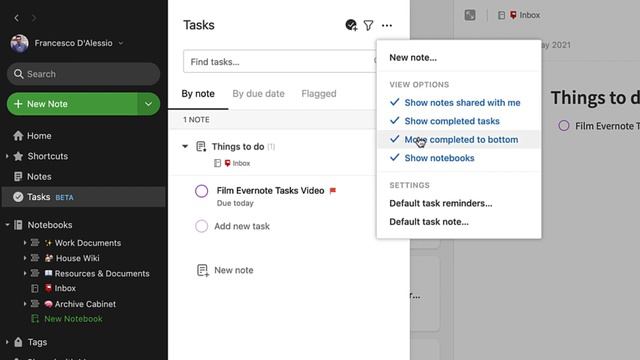The image size is (640, 360).
Task: Open the account dropdown next to Francesco D'Alessio
Action: click(x=121, y=43)
